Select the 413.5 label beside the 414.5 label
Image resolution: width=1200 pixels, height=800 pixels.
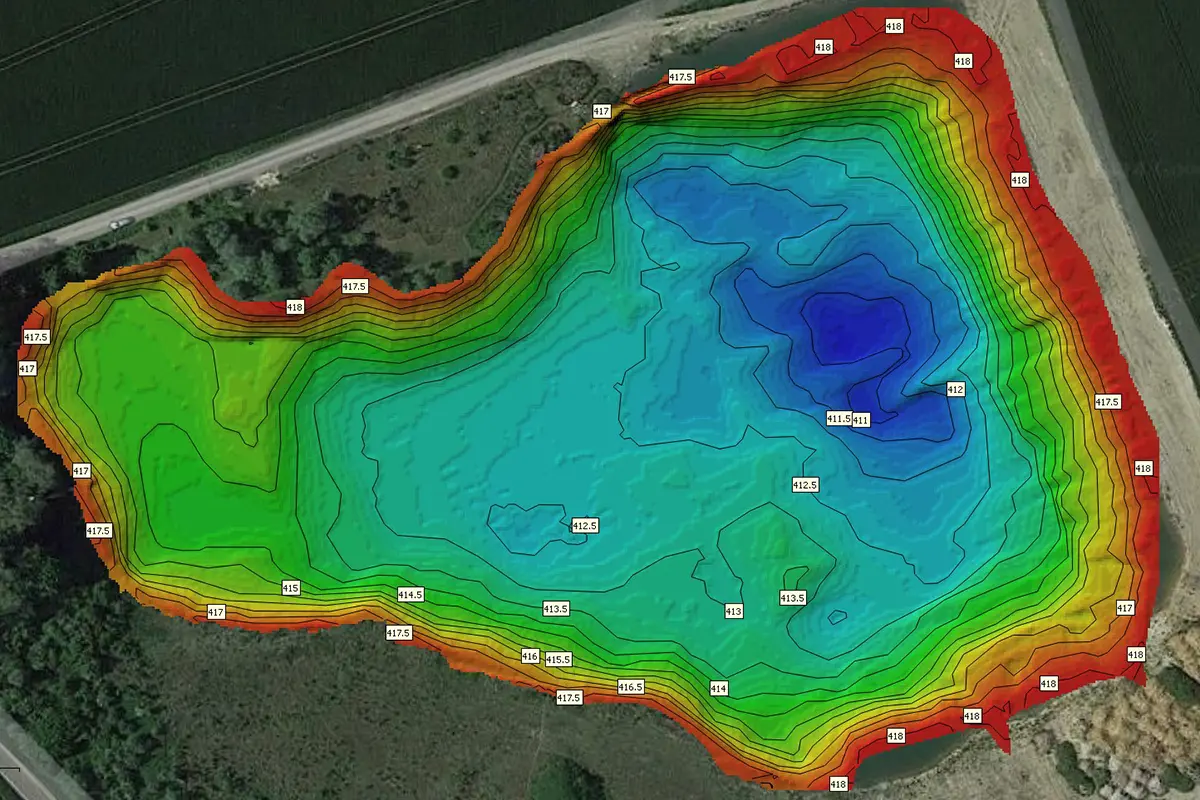[555, 608]
